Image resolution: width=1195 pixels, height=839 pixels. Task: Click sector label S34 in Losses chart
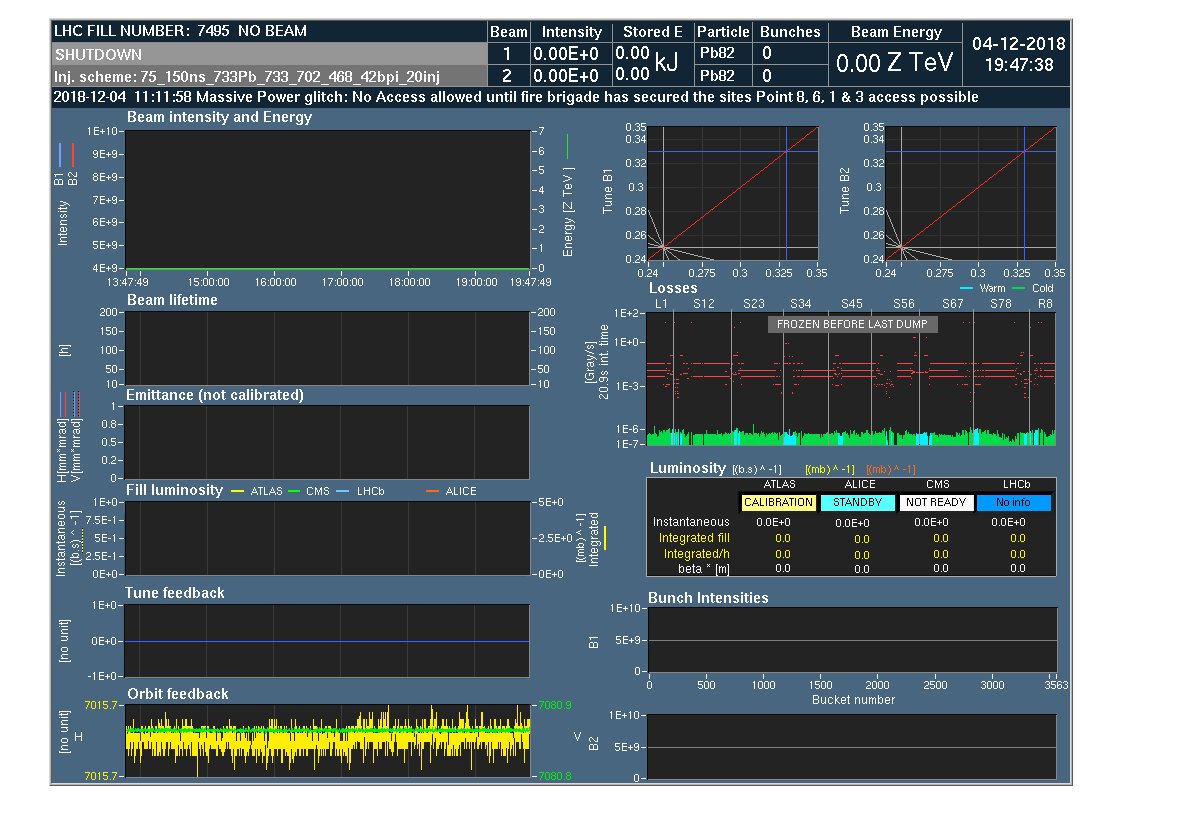[800, 303]
